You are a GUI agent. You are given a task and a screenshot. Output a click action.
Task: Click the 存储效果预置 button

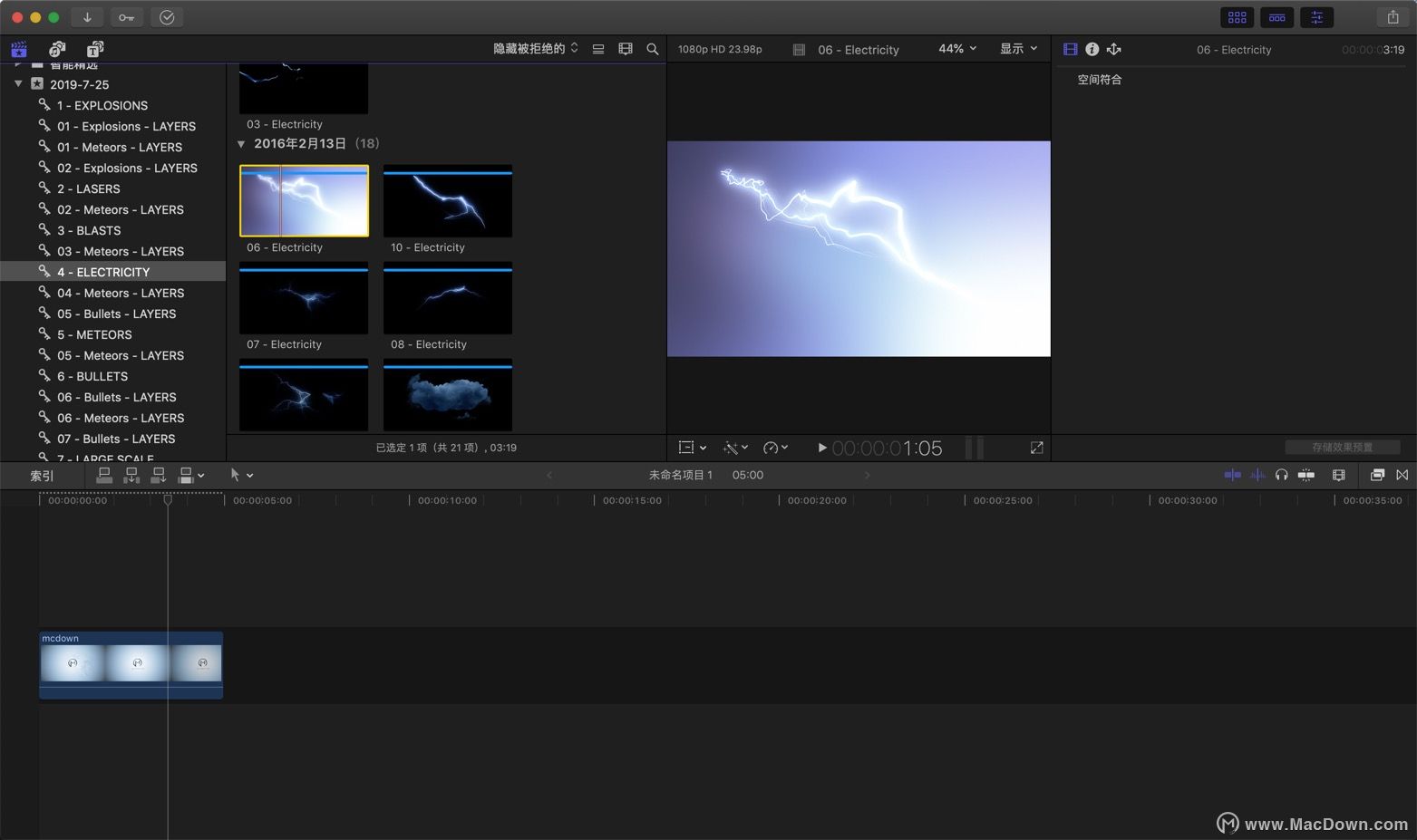[1343, 448]
